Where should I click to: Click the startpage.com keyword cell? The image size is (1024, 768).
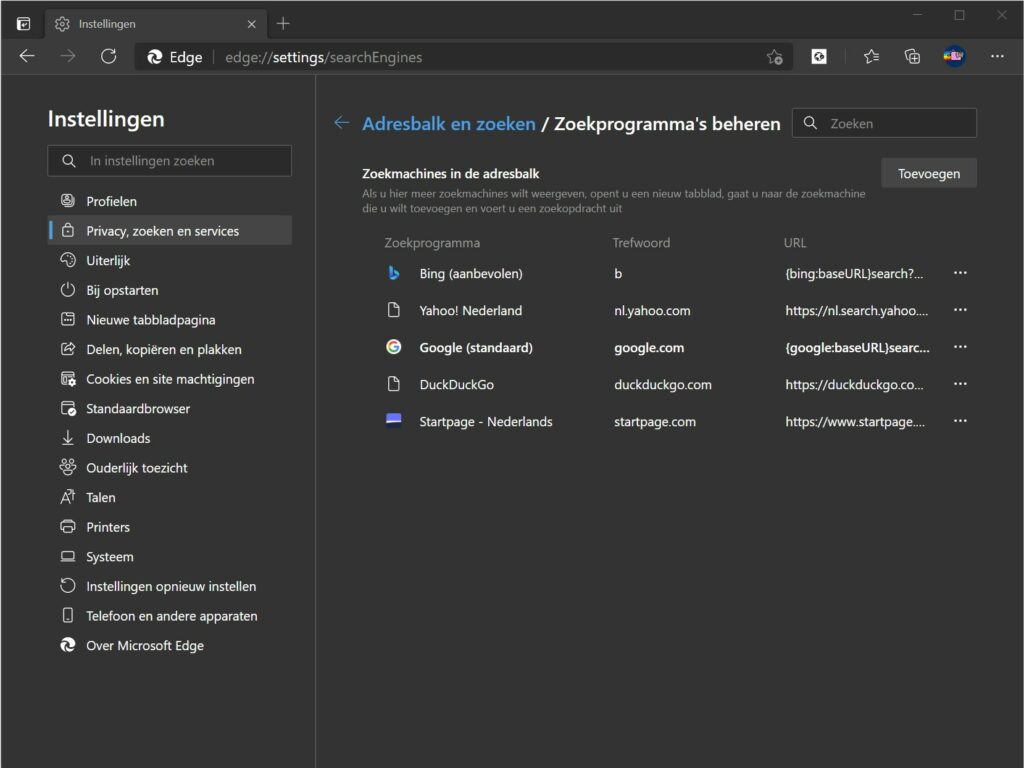coord(655,422)
